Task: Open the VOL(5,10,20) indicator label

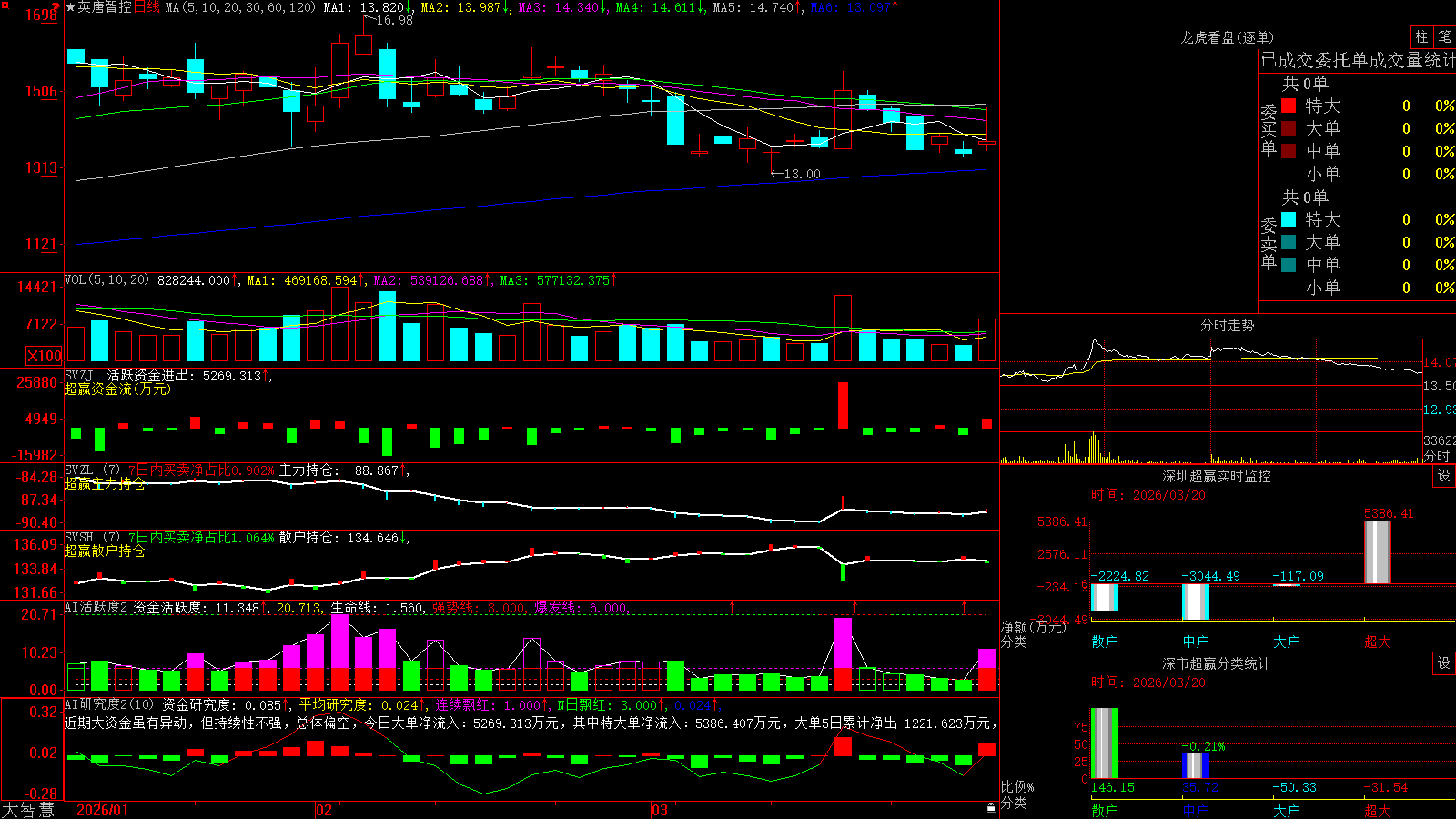Action: point(106,280)
